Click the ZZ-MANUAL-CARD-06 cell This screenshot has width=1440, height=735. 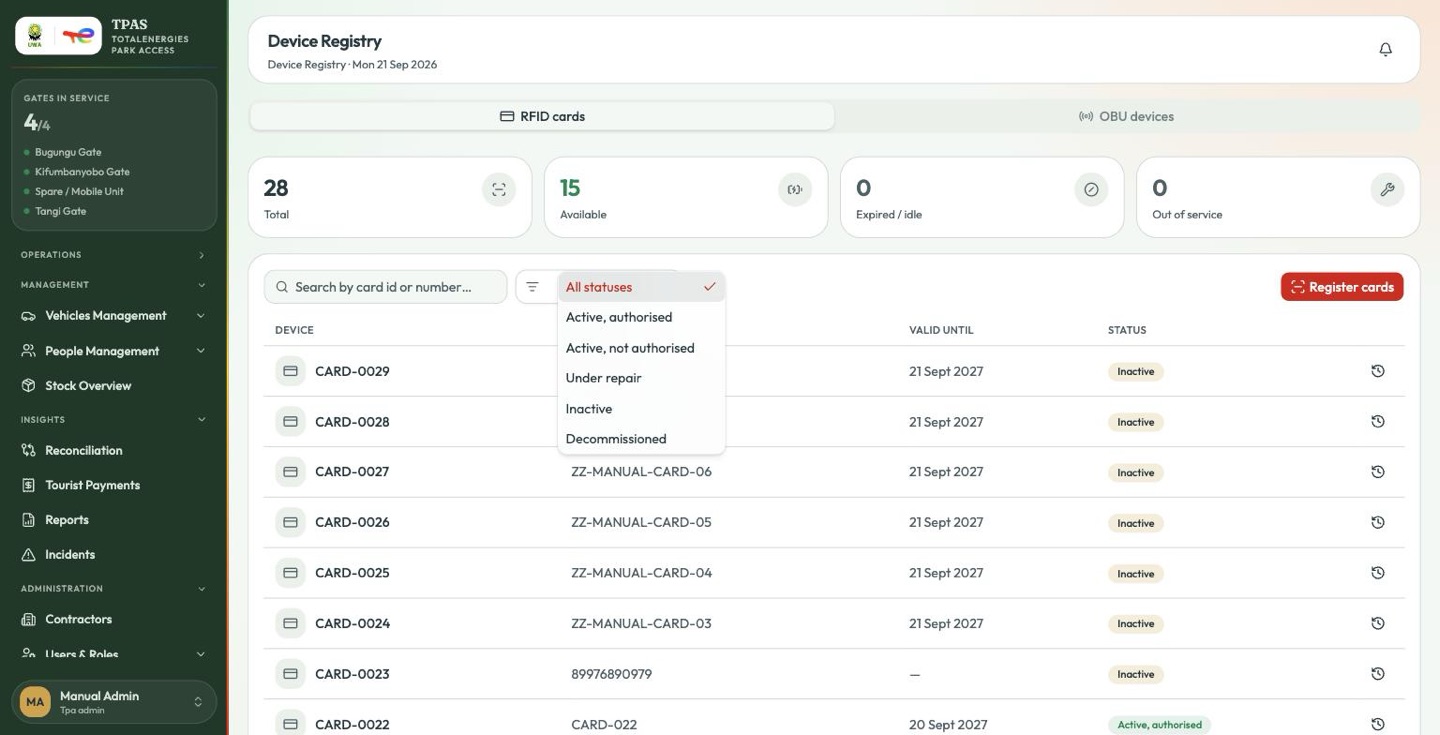pyautogui.click(x=641, y=472)
